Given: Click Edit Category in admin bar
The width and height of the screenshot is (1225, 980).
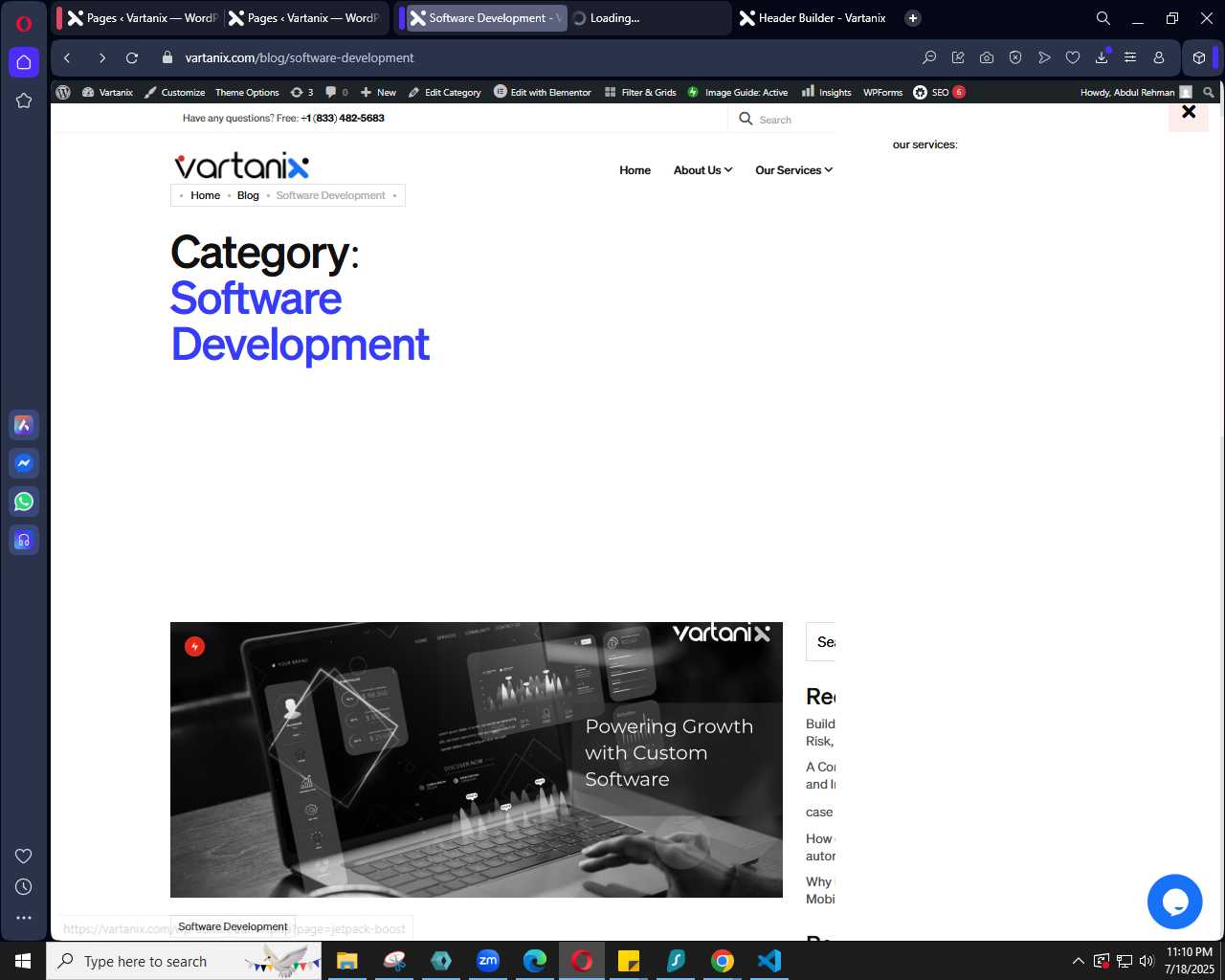Looking at the screenshot, I should [444, 92].
